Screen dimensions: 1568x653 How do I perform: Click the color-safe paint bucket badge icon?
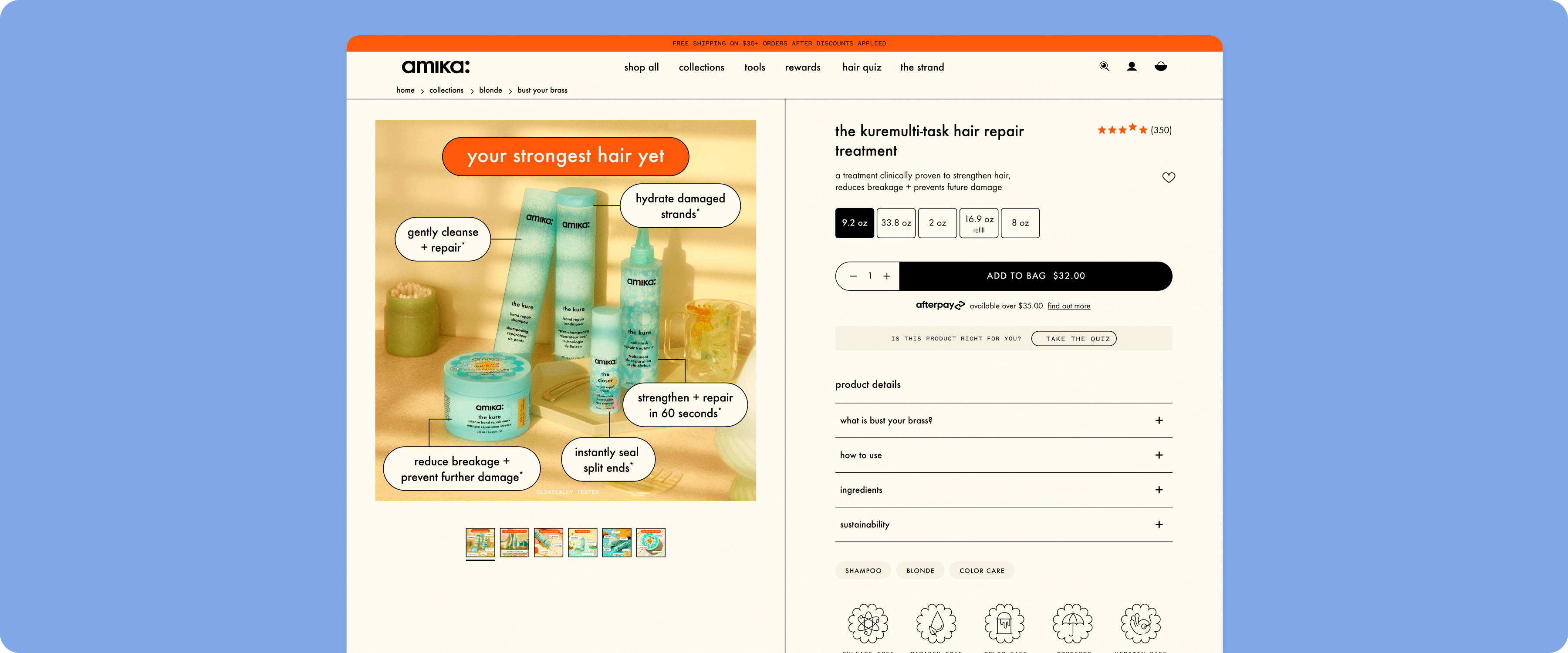coord(1004,623)
